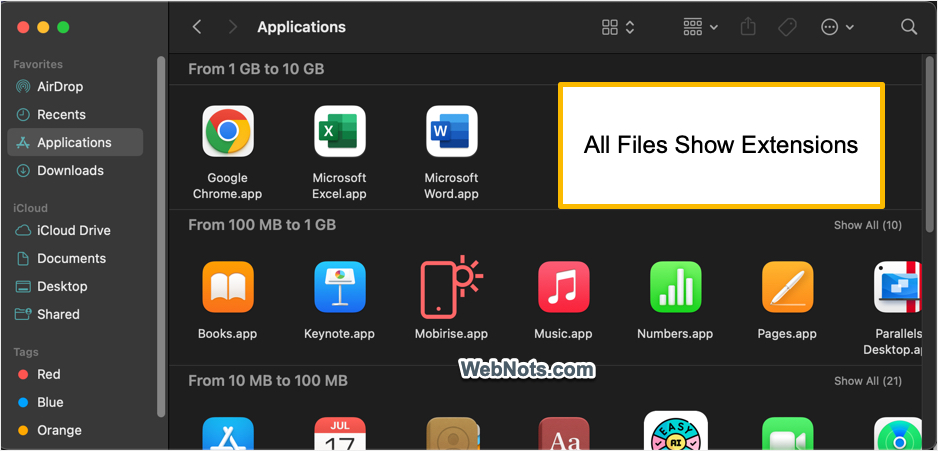Image resolution: width=938 pixels, height=451 pixels.
Task: Select the Find My app icon
Action: (897, 434)
